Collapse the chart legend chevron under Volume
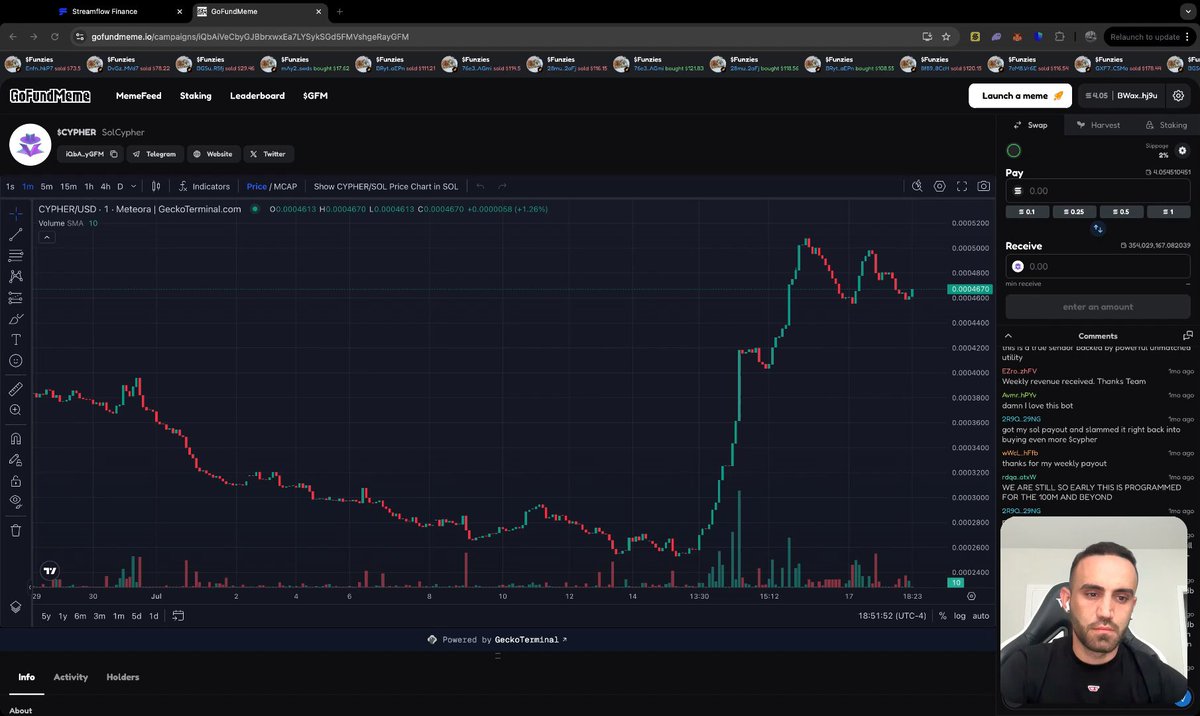 pos(46,237)
